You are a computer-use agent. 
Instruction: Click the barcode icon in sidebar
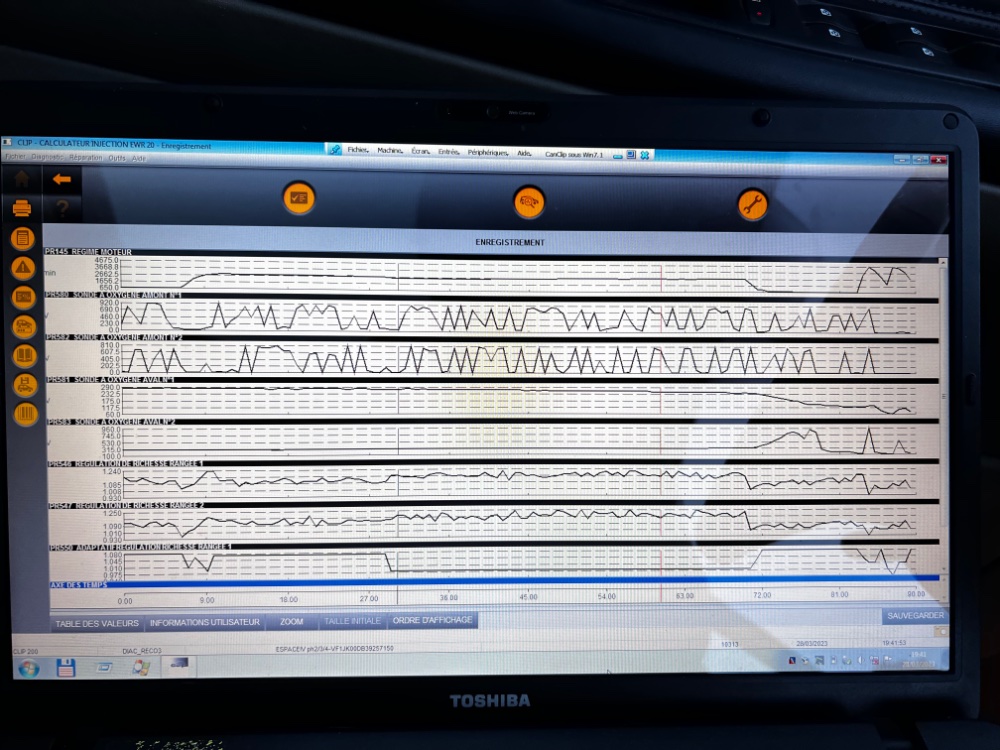(x=25, y=414)
